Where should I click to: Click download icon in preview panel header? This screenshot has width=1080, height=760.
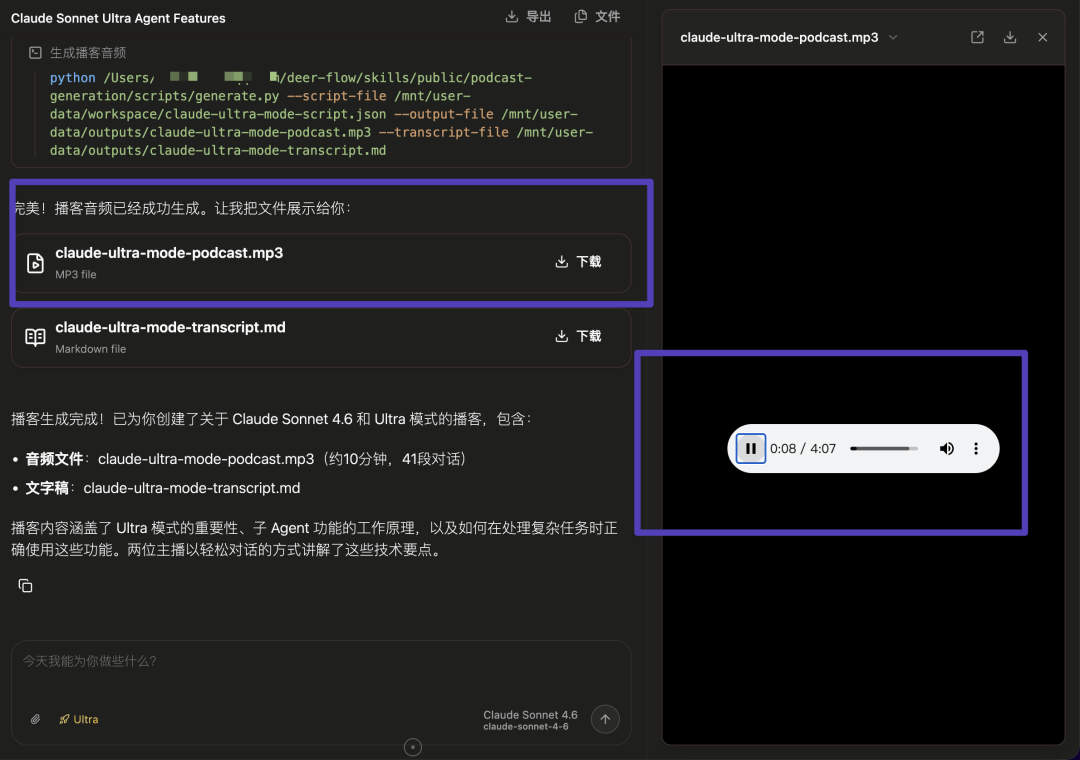(1010, 37)
